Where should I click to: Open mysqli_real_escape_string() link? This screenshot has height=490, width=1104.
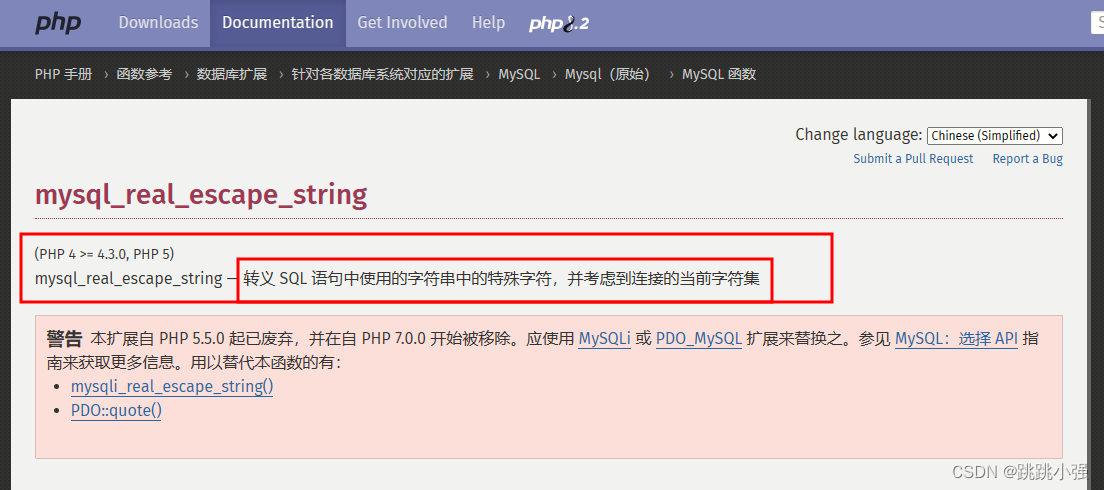(x=172, y=387)
